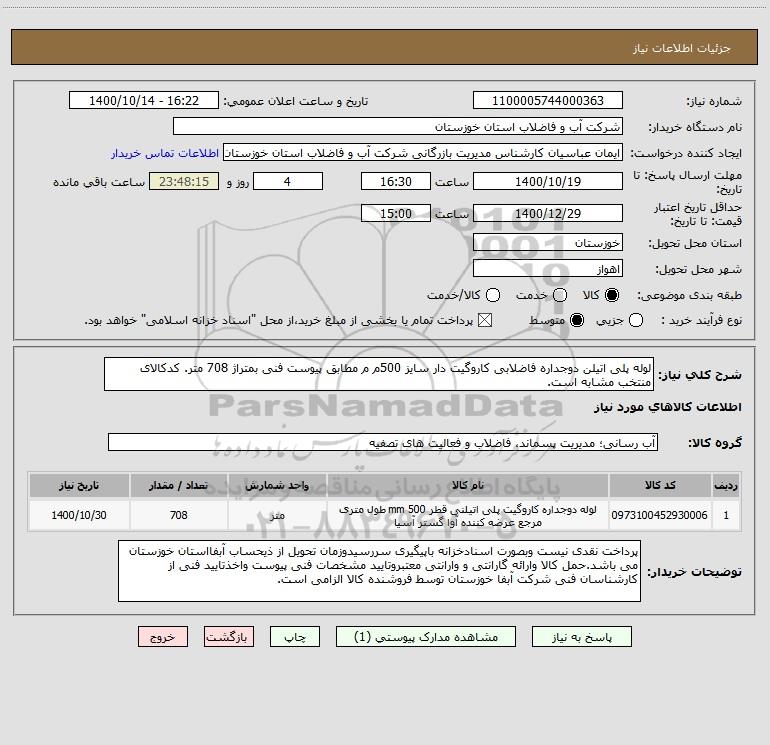This screenshot has width=770, height=745.
Task: Click the need date cell 1400/10/30
Action: tap(79, 515)
